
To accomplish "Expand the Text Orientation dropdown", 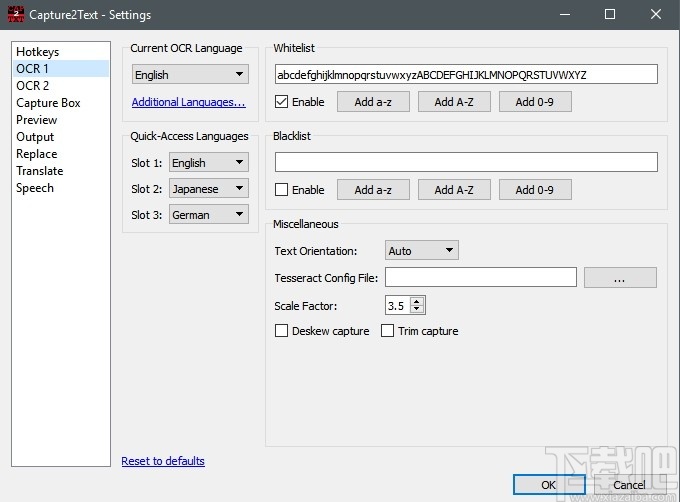I will [x=422, y=250].
